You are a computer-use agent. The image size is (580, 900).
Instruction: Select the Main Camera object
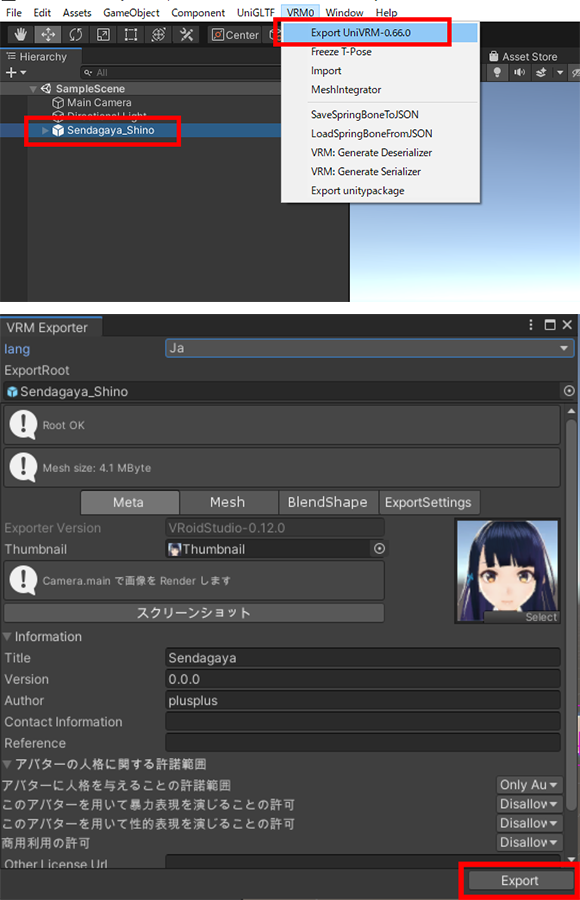(99, 102)
